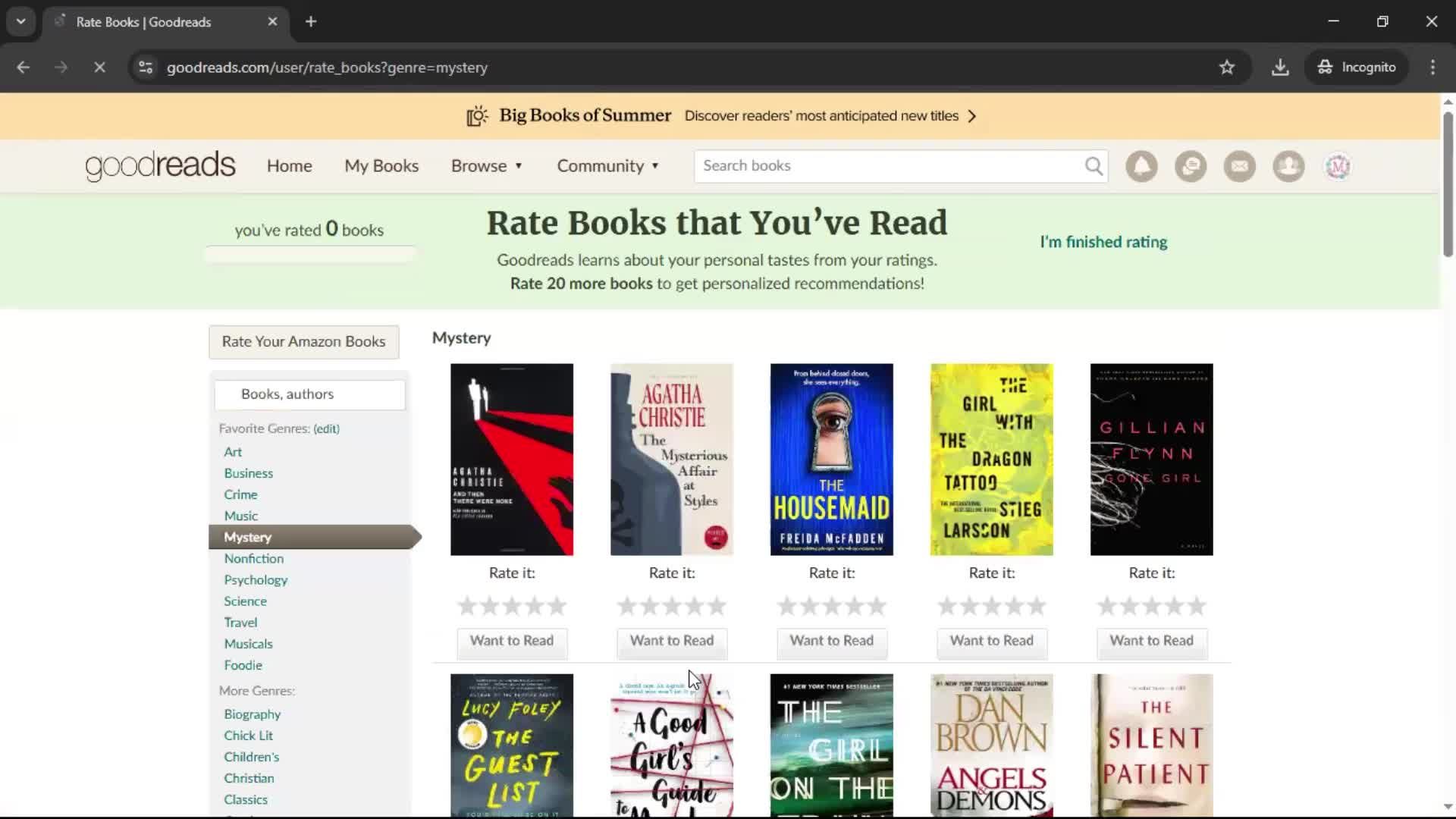This screenshot has height=819, width=1456.
Task: Open the discussions chat bubble icon
Action: click(x=1191, y=166)
